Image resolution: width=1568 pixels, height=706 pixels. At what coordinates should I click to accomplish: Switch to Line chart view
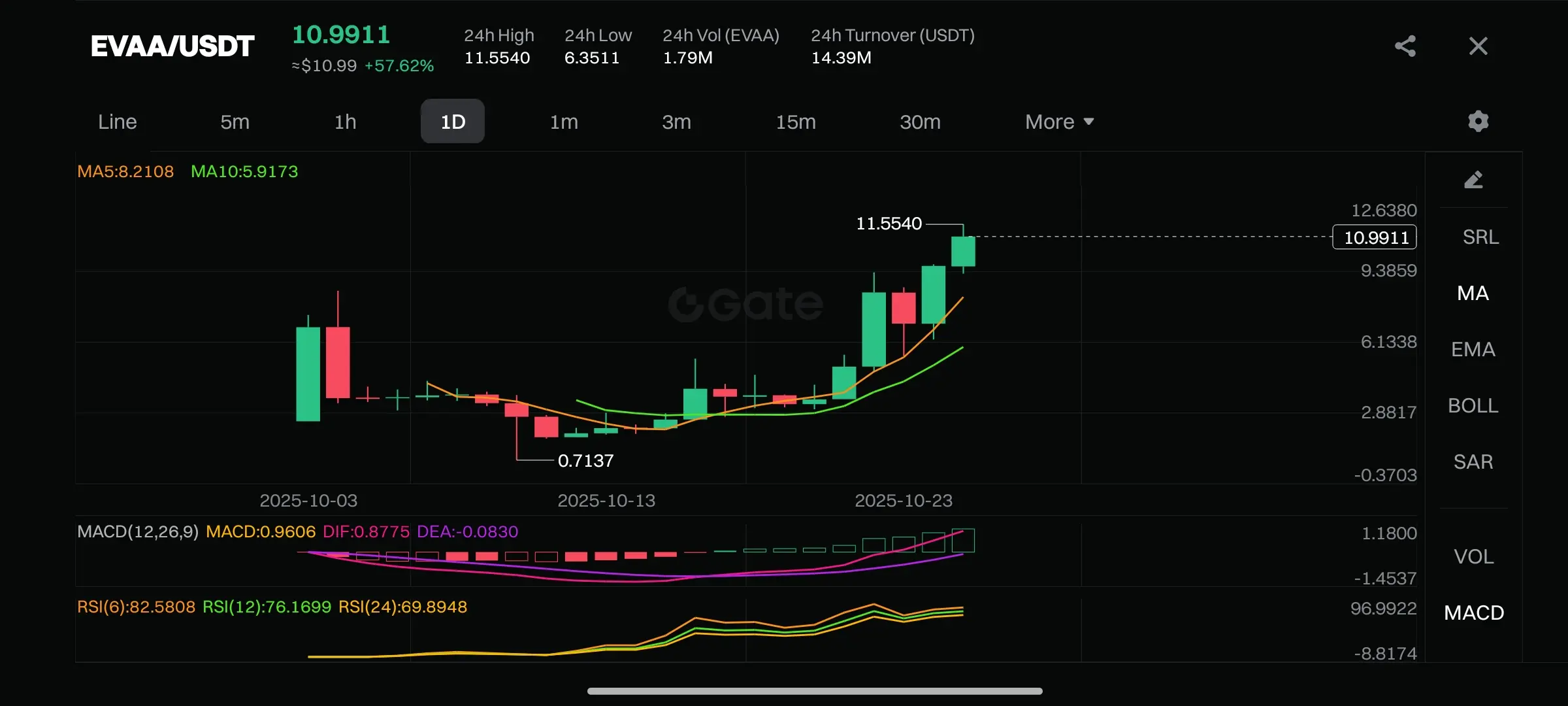(118, 122)
